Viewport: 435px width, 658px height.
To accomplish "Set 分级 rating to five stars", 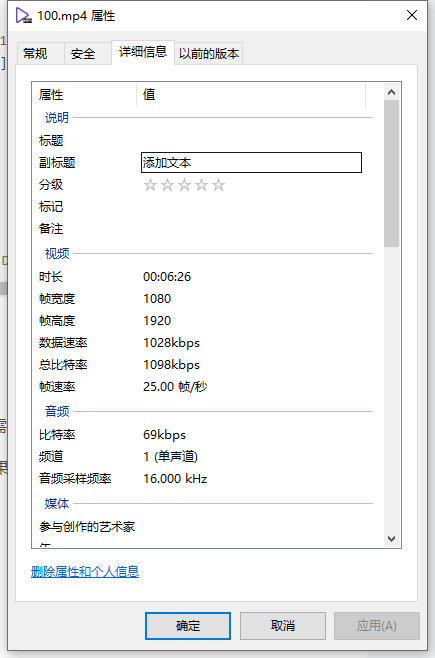I will tap(219, 185).
